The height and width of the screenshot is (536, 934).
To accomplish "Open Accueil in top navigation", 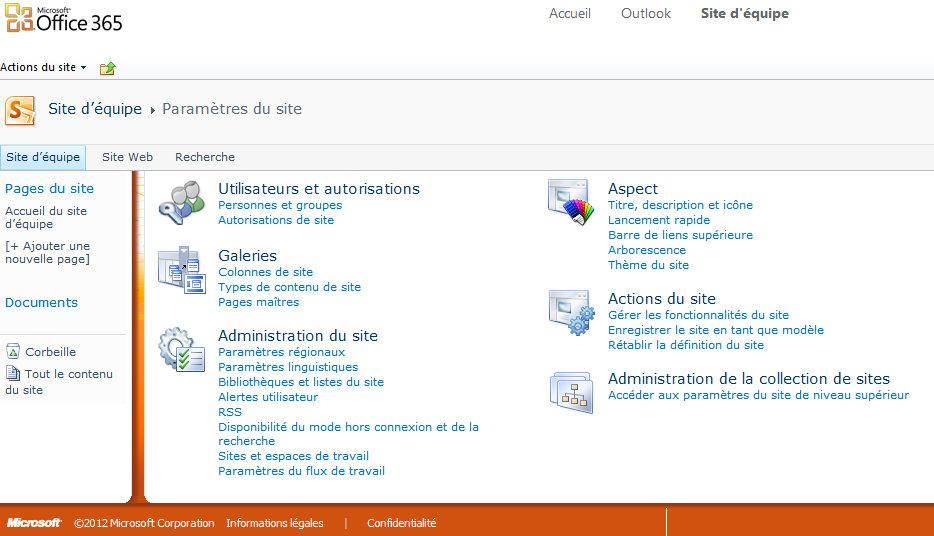I will pyautogui.click(x=570, y=13).
